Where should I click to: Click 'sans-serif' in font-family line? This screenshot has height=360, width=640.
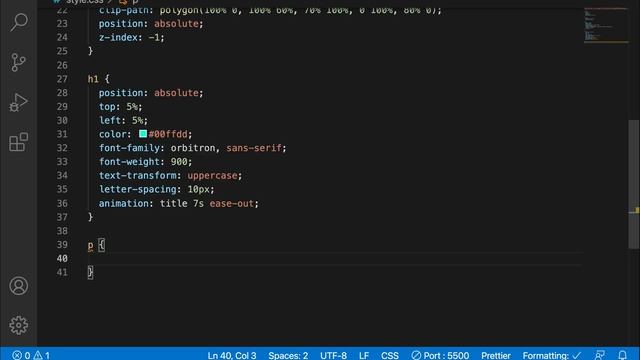[254, 148]
